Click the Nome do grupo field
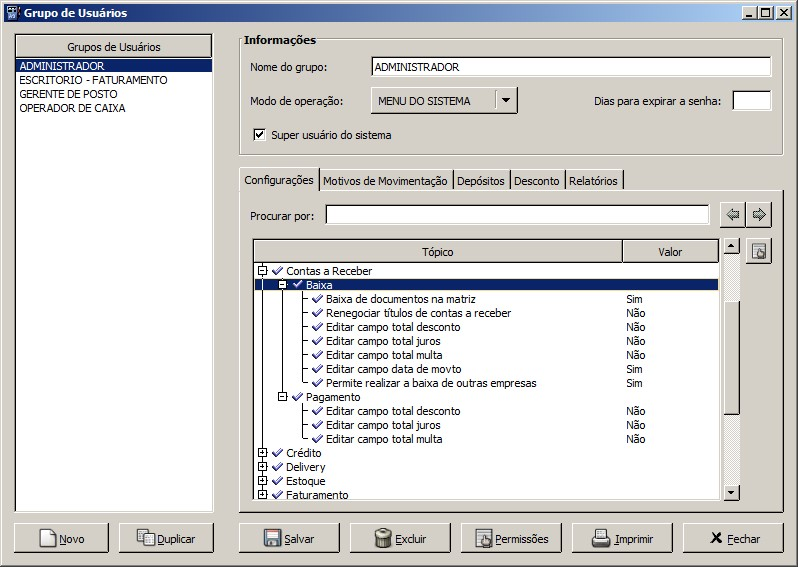The width and height of the screenshot is (798, 567). [x=571, y=67]
